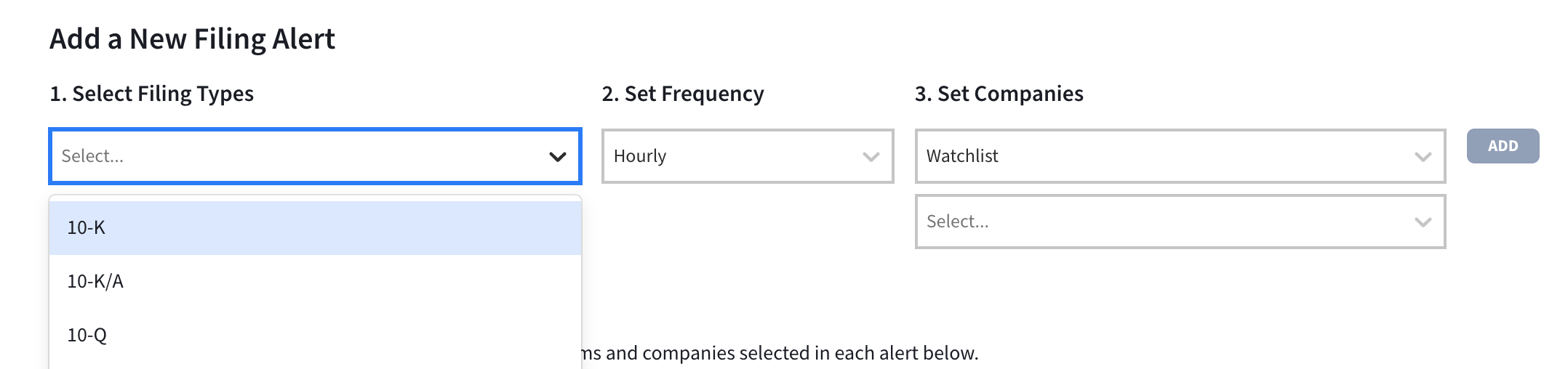Open the Watchlist companies dropdown
Image resolution: width=1568 pixels, height=369 pixels.
pyautogui.click(x=1164, y=156)
